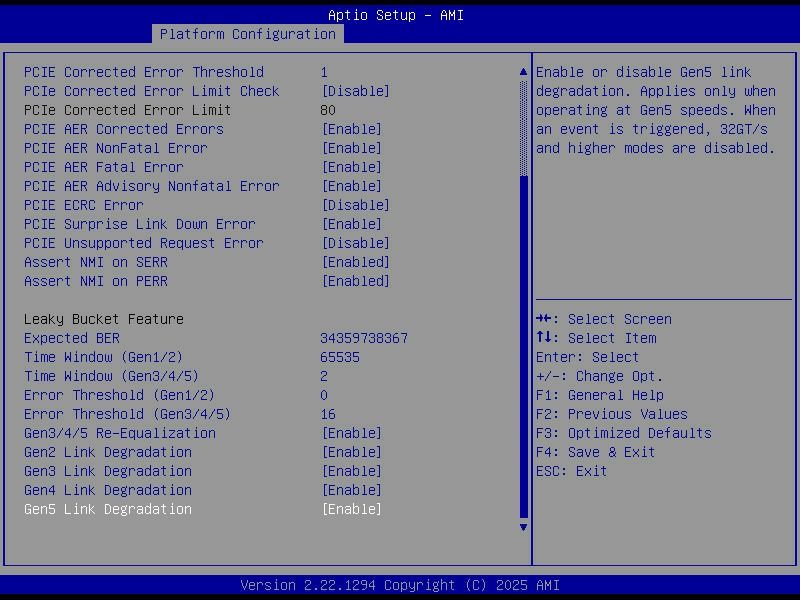800x600 pixels.
Task: Select PCIE Surprise Link Down Error label
Action: pos(139,224)
